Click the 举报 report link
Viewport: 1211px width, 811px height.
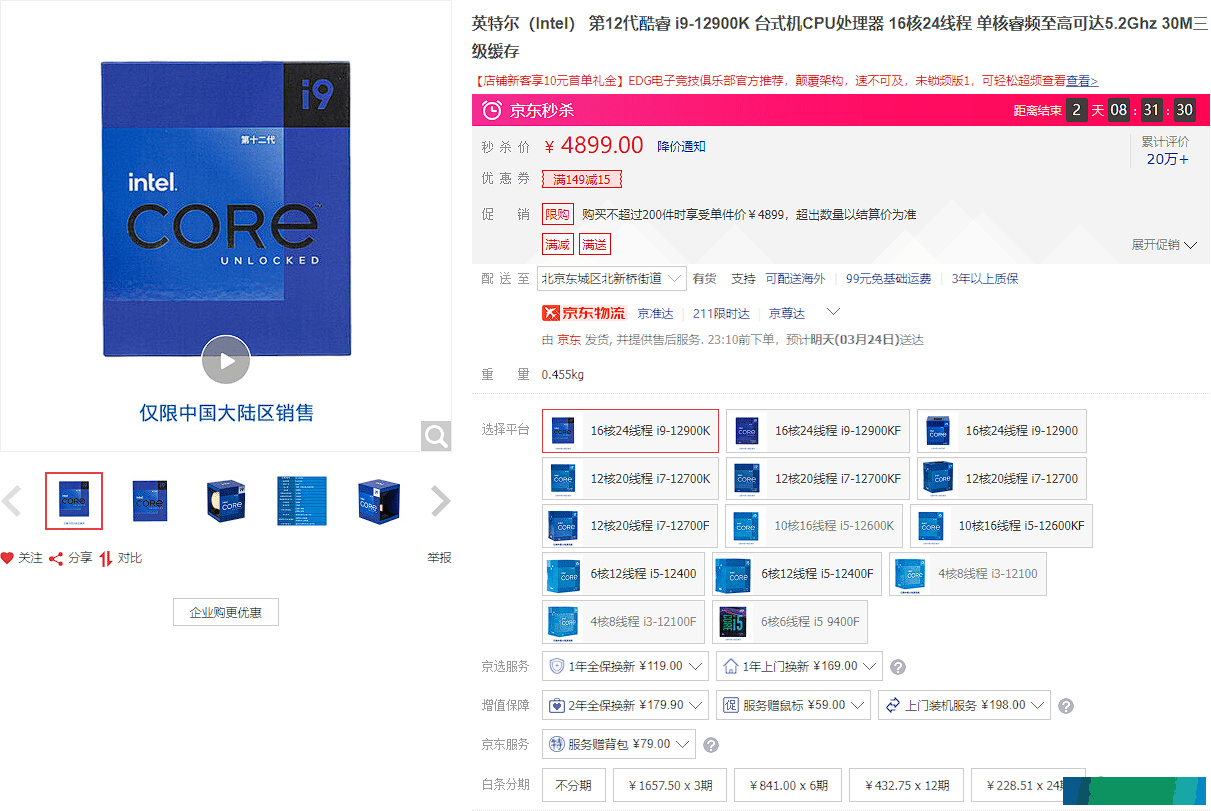coord(440,558)
